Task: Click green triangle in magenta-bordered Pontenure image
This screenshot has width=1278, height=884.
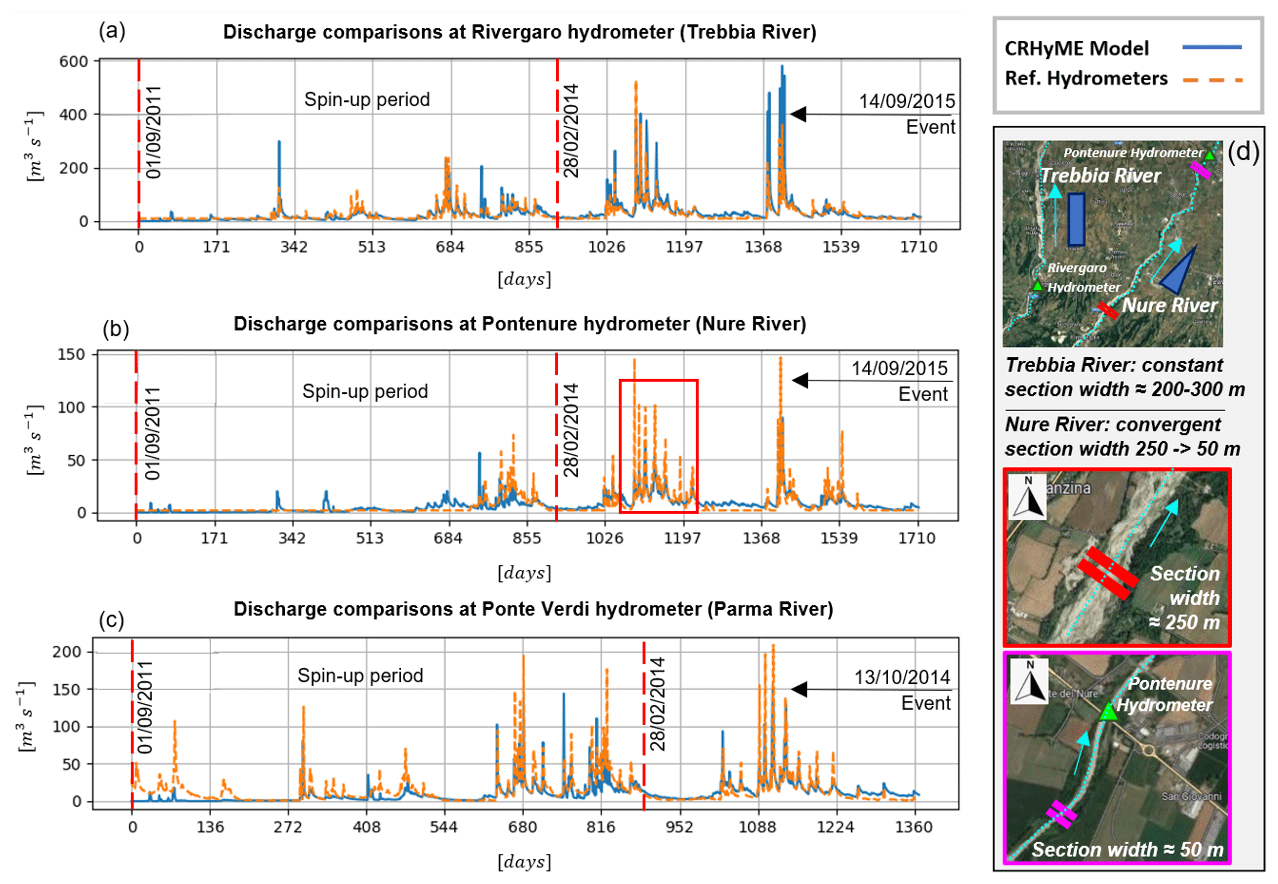Action: (x=1107, y=712)
